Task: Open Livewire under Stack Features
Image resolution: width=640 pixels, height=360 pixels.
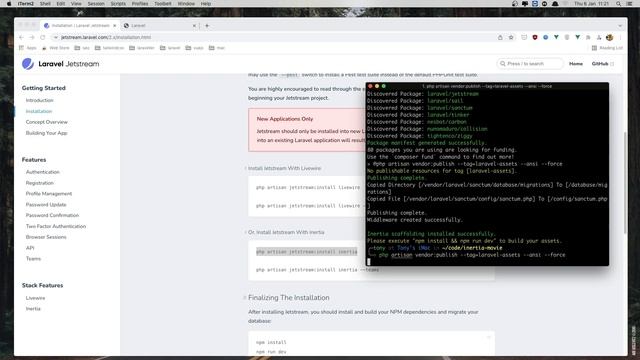Action: point(36,298)
